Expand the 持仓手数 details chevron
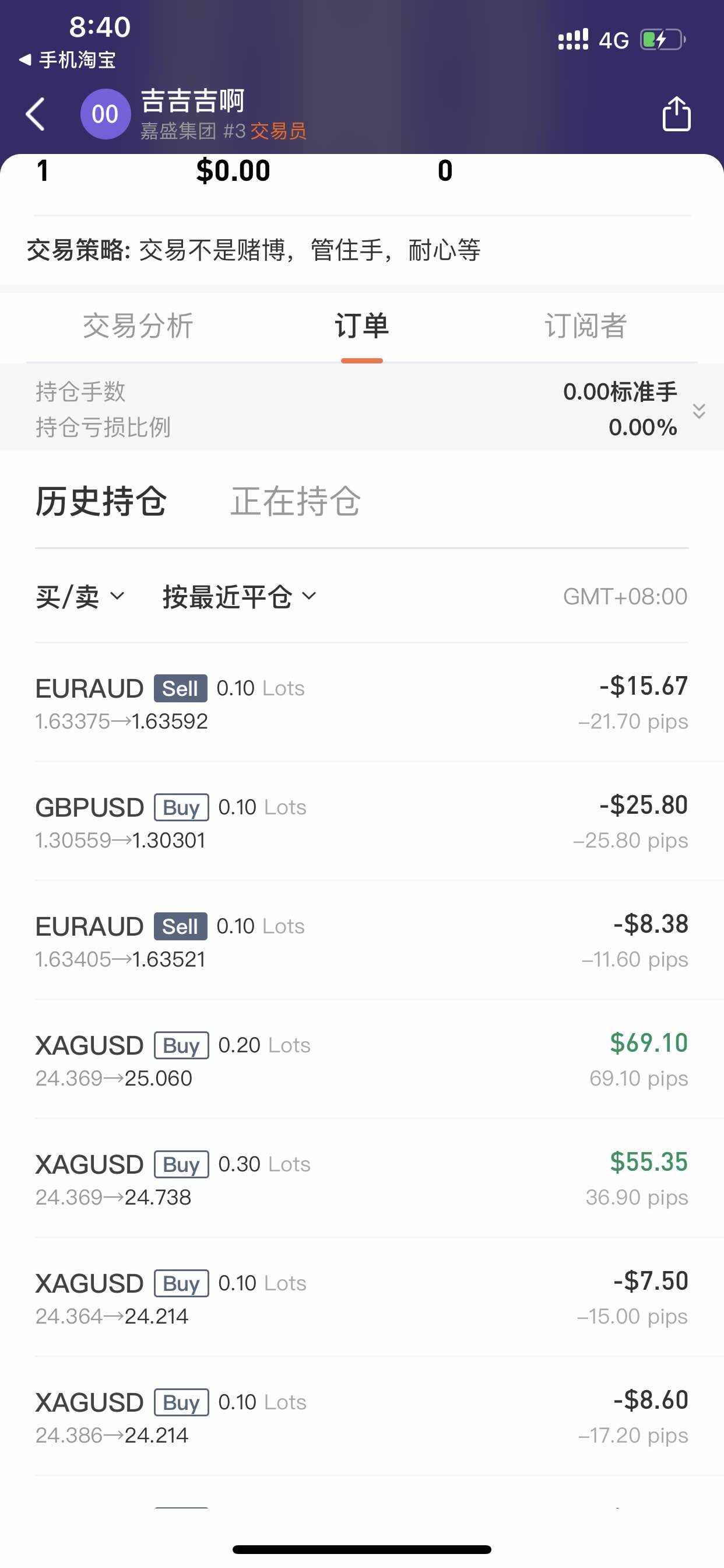The height and width of the screenshot is (1568, 724). (x=699, y=411)
